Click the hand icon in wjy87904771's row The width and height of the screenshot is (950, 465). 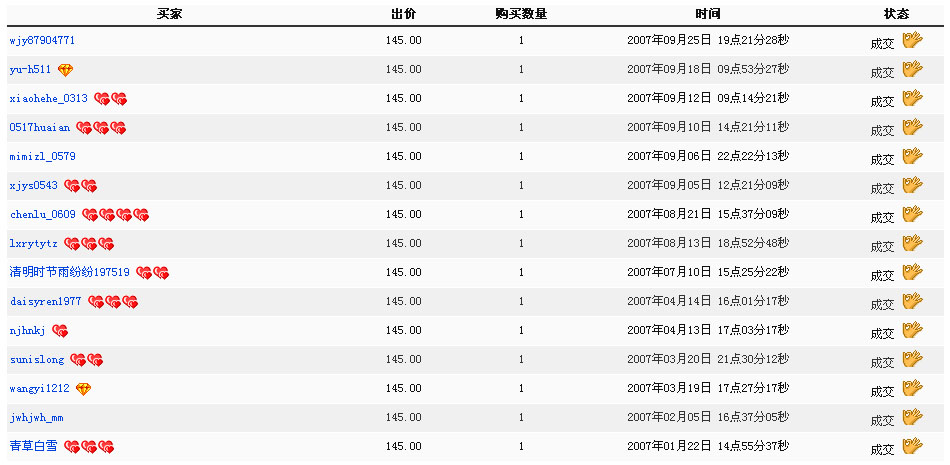912,40
